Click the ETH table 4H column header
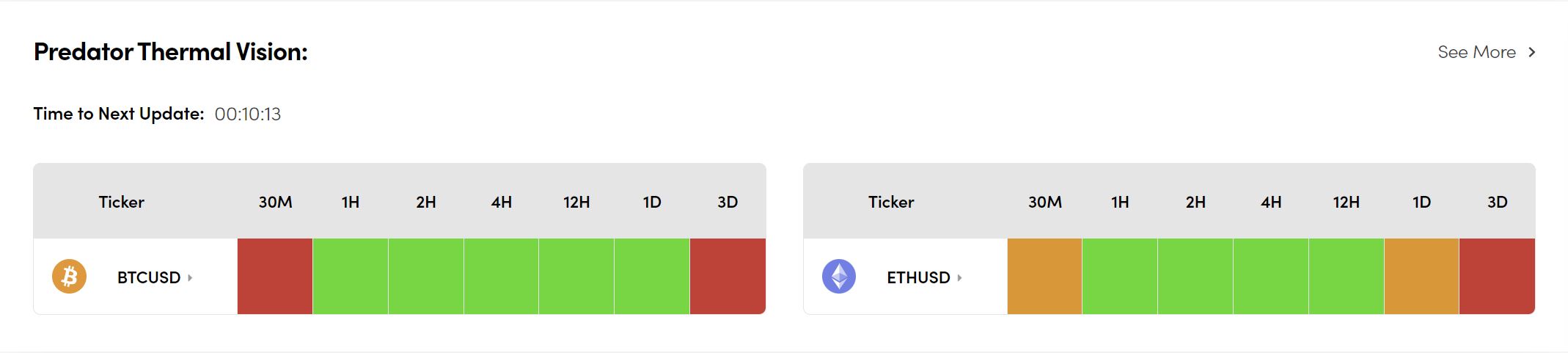1568x353 pixels. (x=1271, y=202)
